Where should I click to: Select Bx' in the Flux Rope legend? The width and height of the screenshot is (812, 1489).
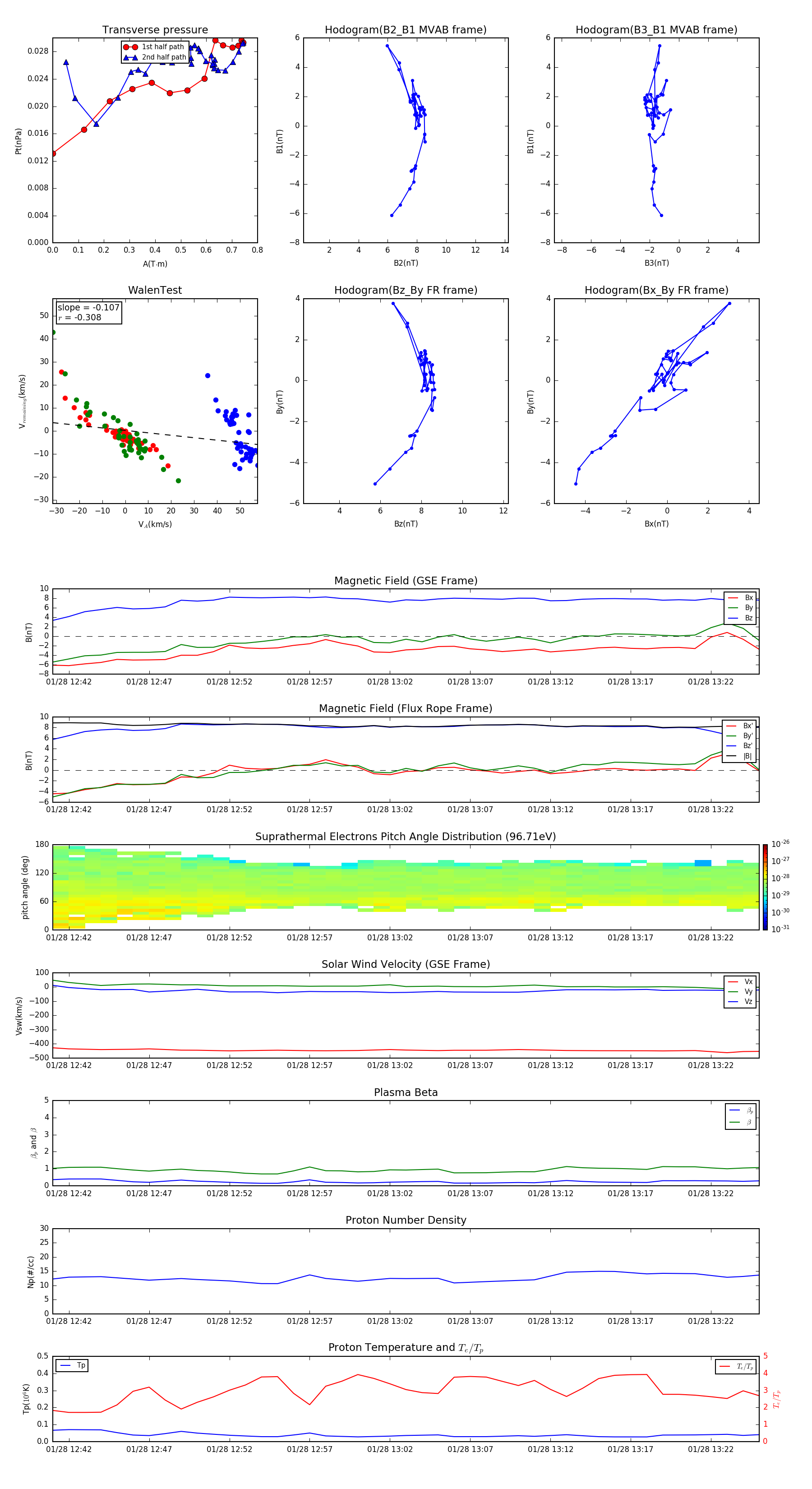pos(740,726)
